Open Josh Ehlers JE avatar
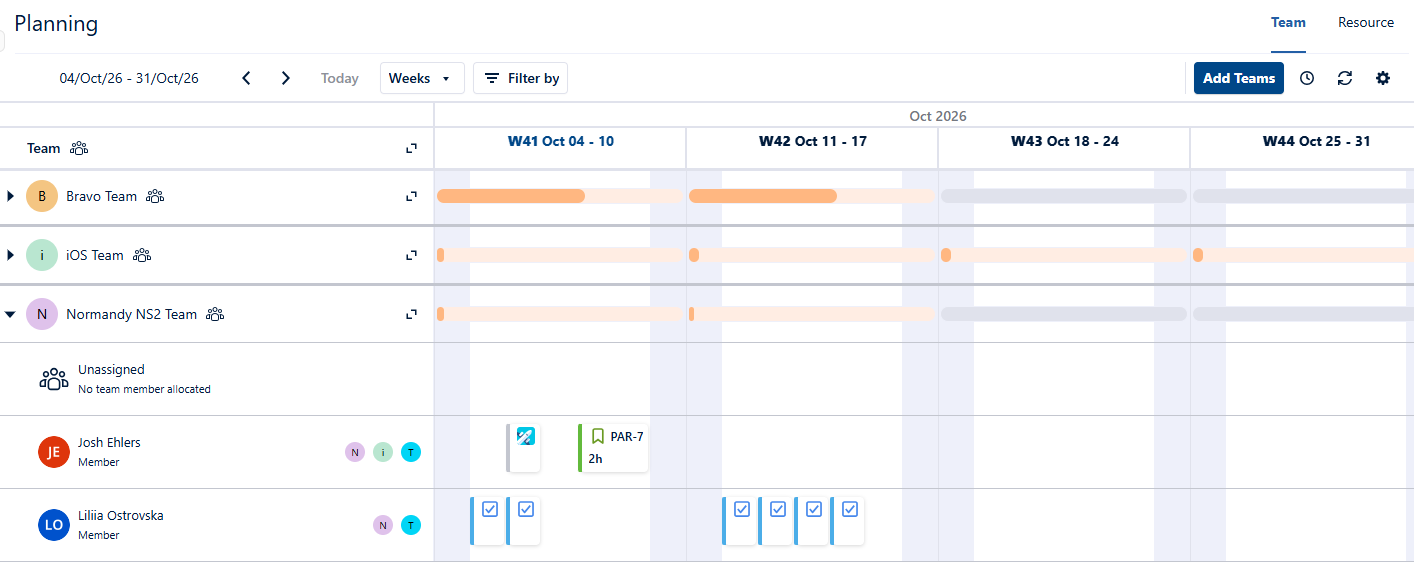 tap(54, 452)
